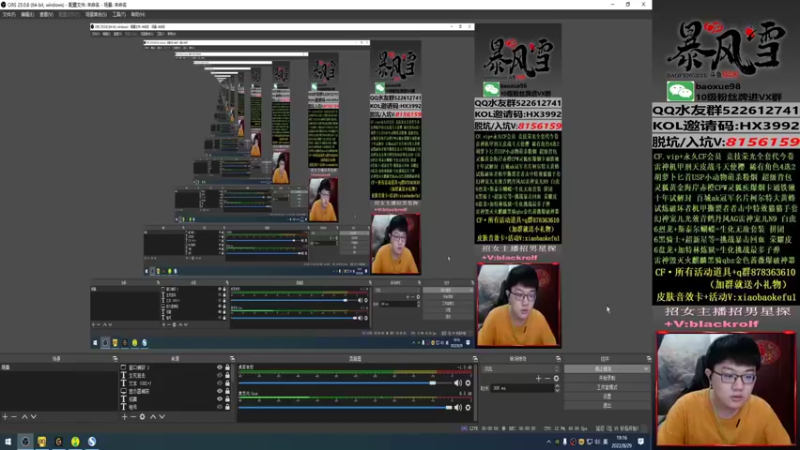Move the selected source down

tap(162, 417)
